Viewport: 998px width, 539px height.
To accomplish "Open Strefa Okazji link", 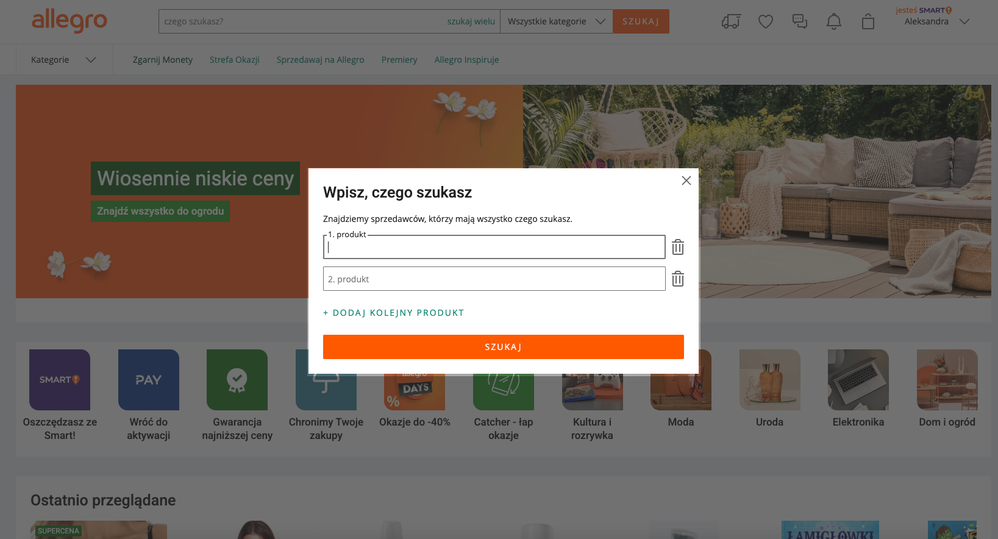I will click(x=234, y=60).
